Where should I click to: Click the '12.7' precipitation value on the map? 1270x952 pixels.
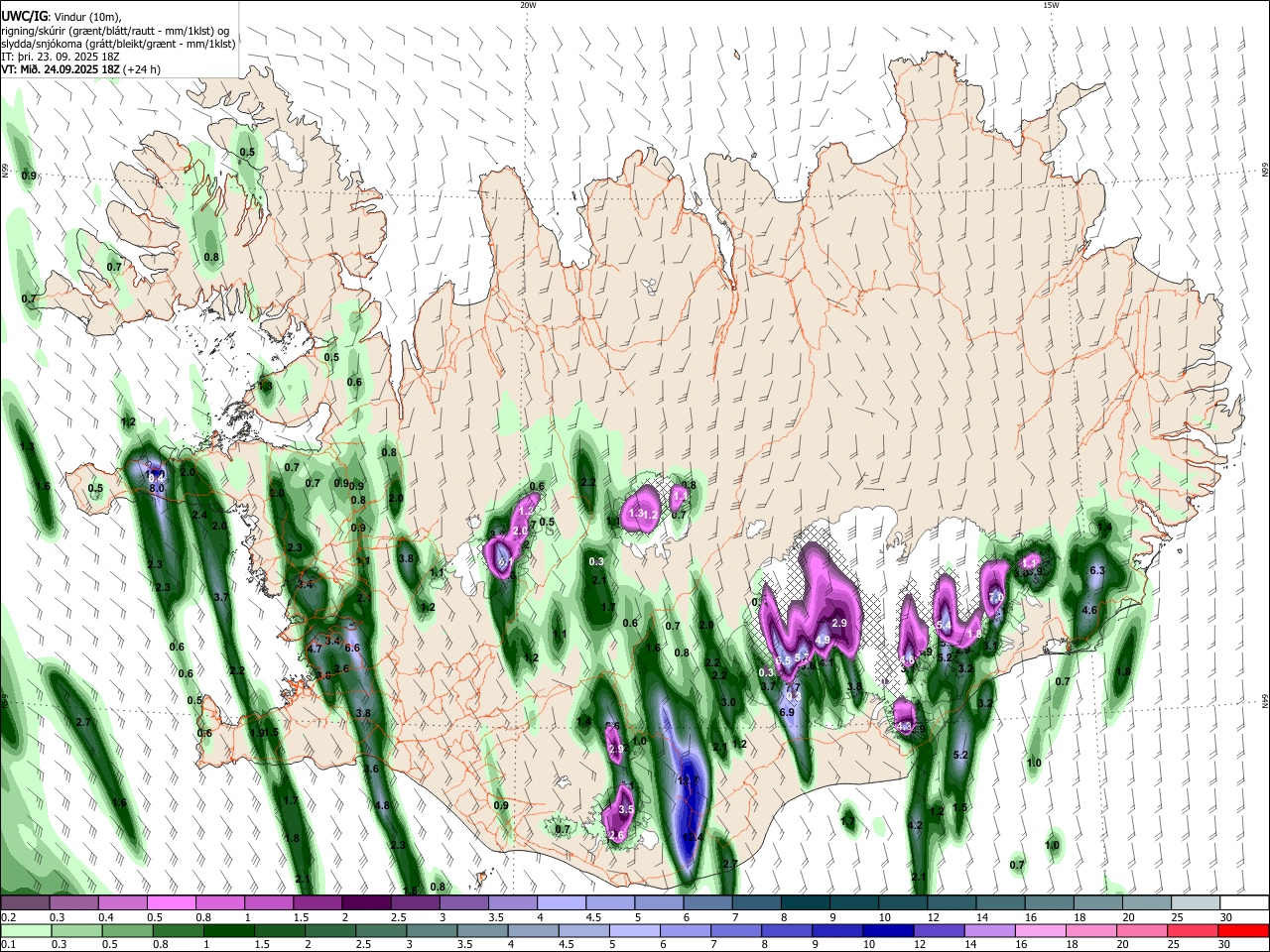688,781
